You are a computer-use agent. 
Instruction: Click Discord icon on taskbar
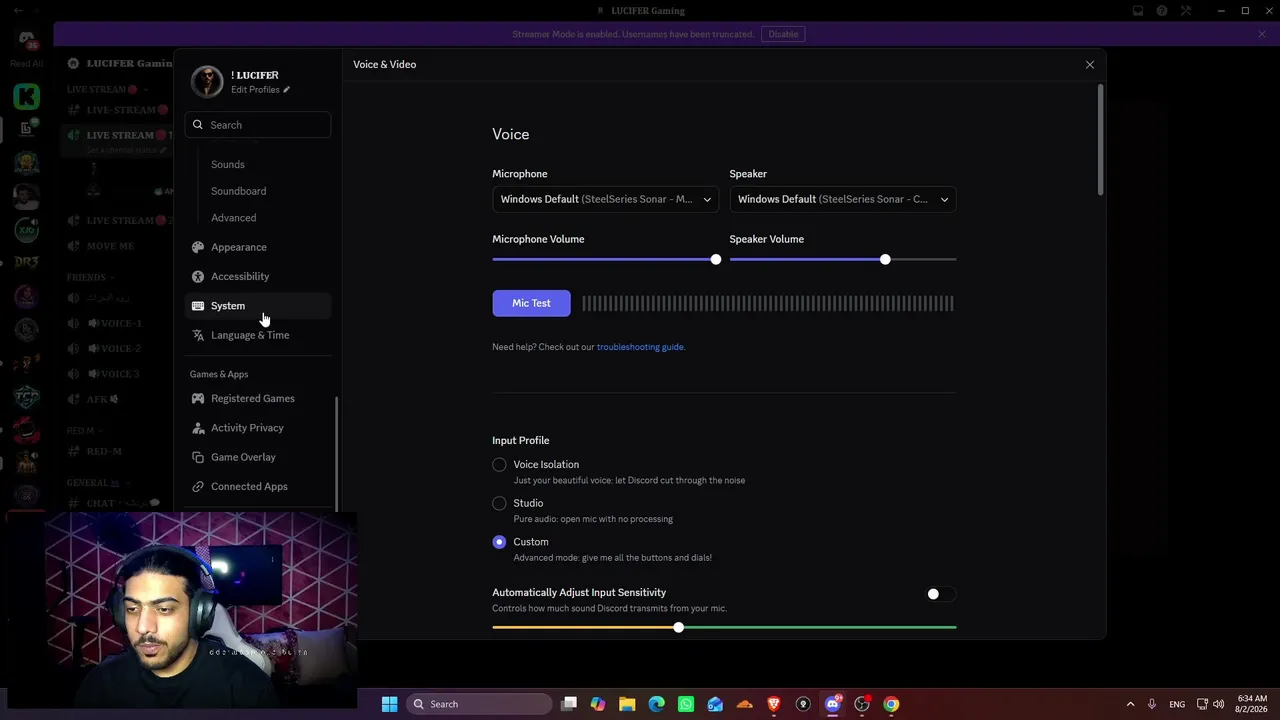832,704
